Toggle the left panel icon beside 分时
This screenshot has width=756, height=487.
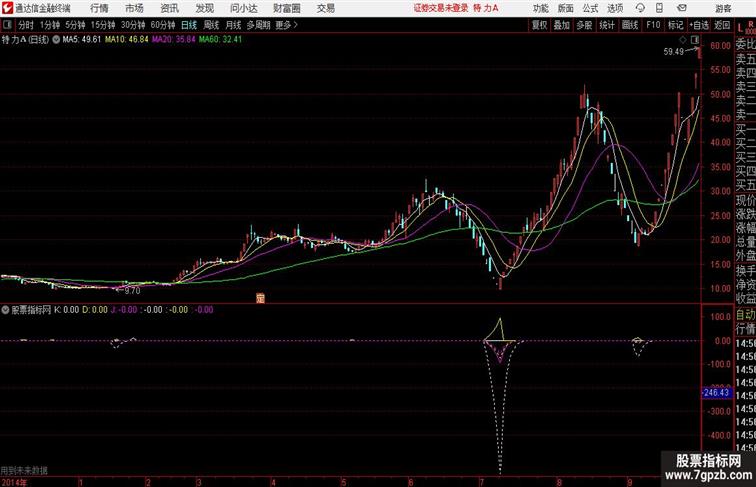tap(7, 25)
